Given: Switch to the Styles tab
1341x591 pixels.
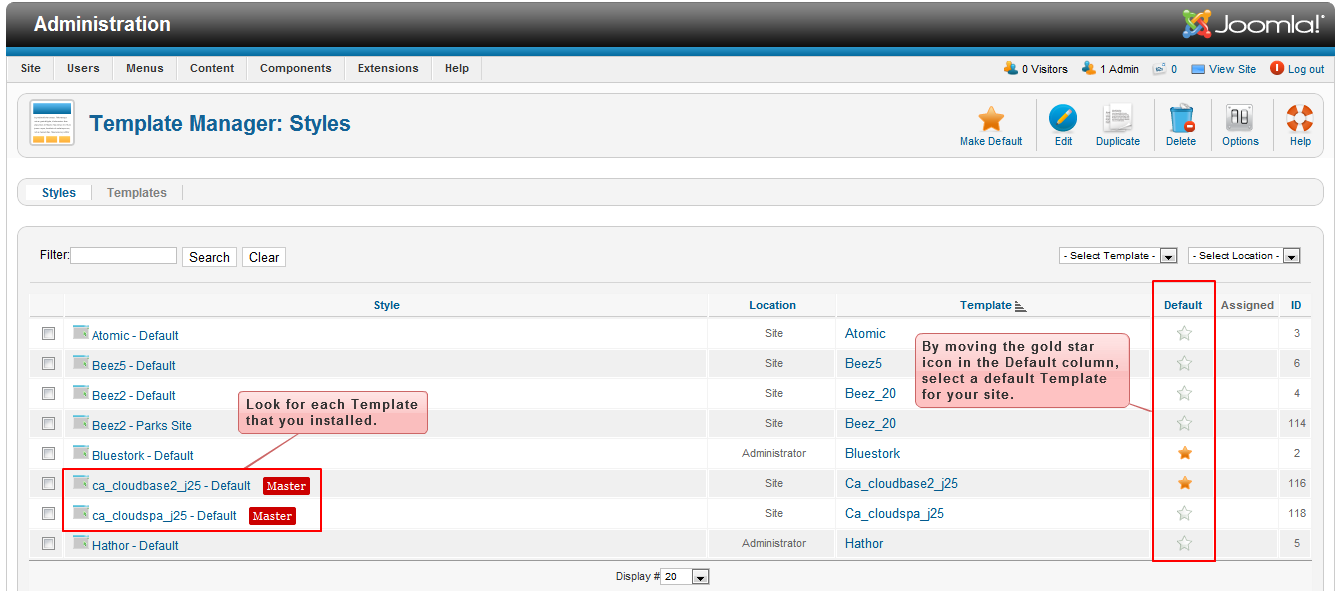Looking at the screenshot, I should point(59,193).
